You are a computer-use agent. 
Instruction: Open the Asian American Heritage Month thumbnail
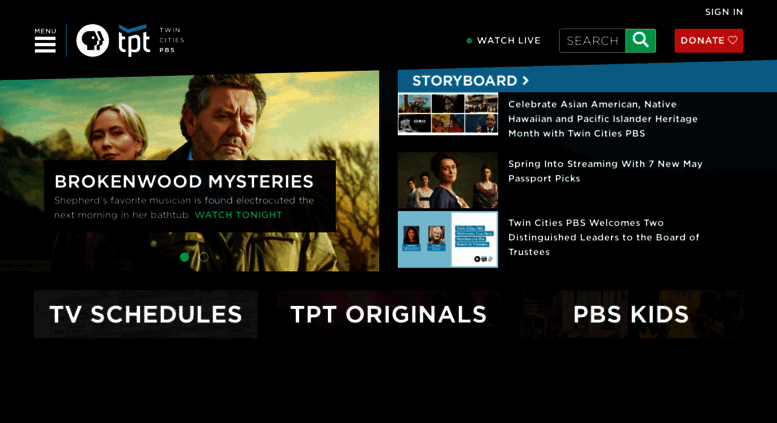(448, 114)
